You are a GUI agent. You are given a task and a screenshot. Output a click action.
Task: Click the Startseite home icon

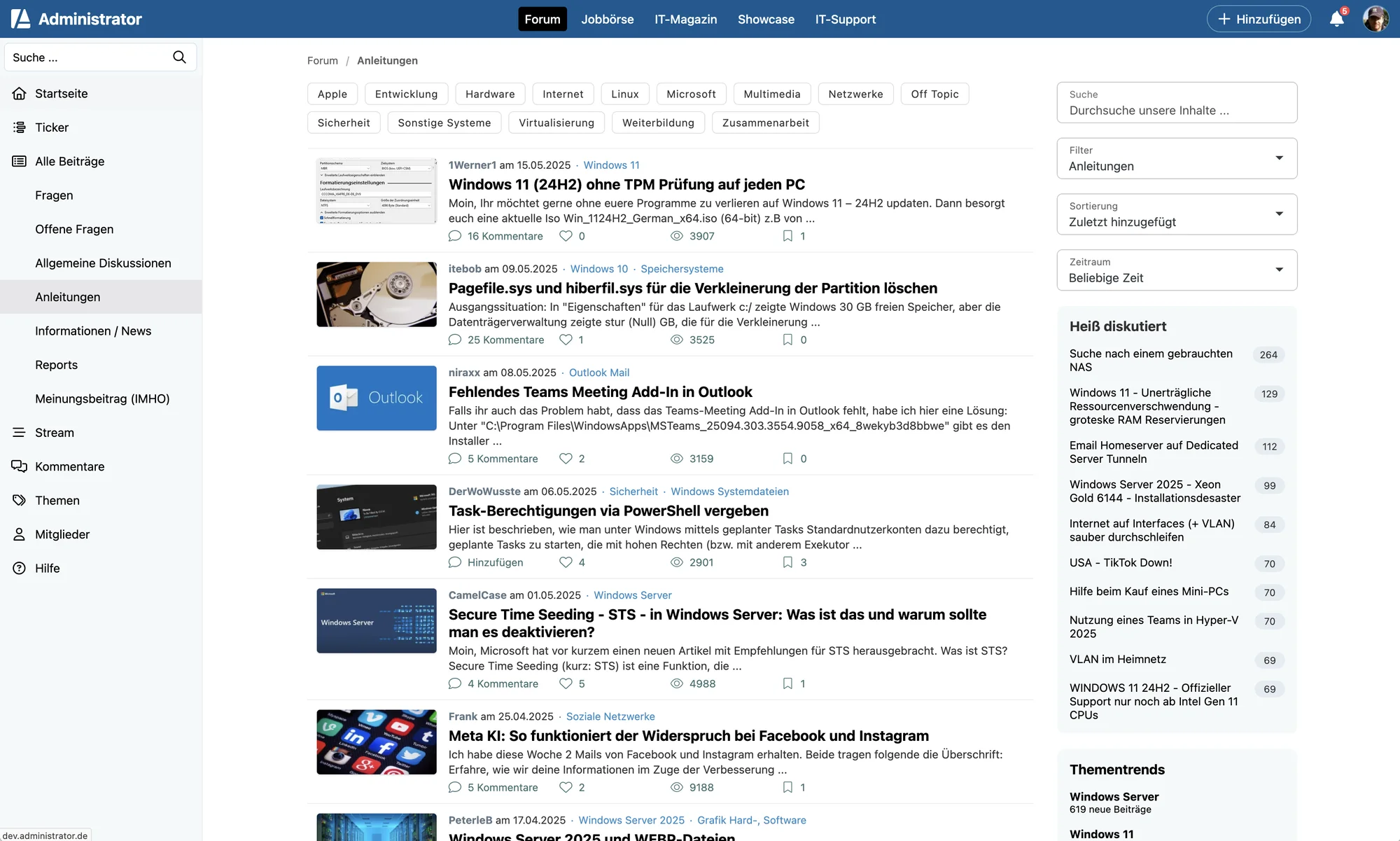tap(20, 94)
